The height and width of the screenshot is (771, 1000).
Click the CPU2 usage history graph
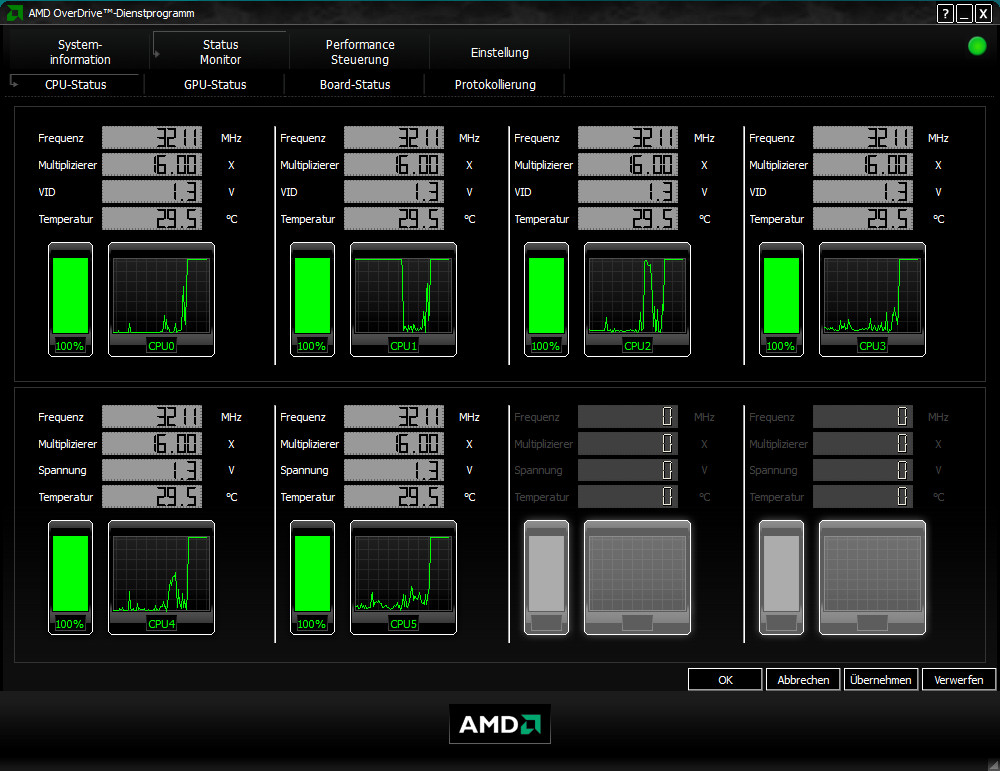pyautogui.click(x=637, y=299)
